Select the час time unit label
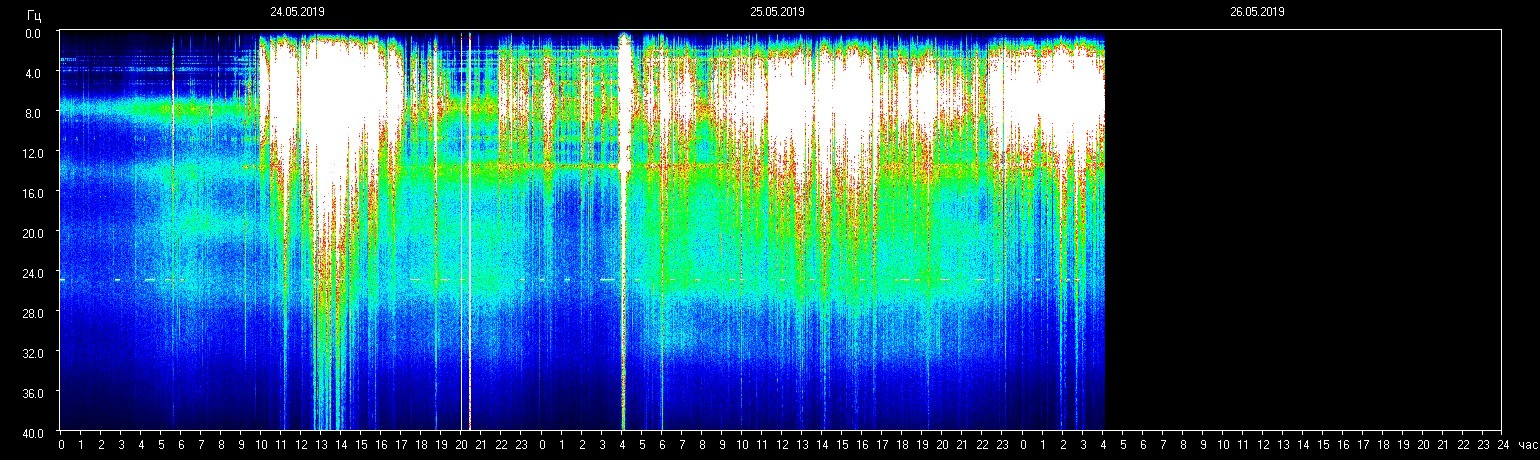 (x=1526, y=445)
